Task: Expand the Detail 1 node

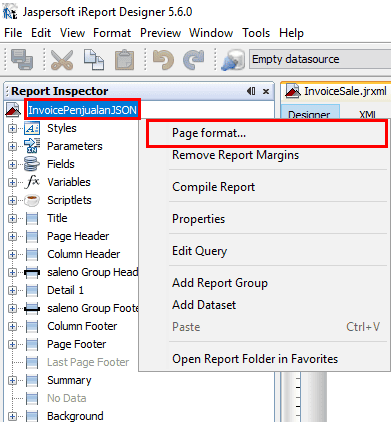Action: [x=12, y=290]
